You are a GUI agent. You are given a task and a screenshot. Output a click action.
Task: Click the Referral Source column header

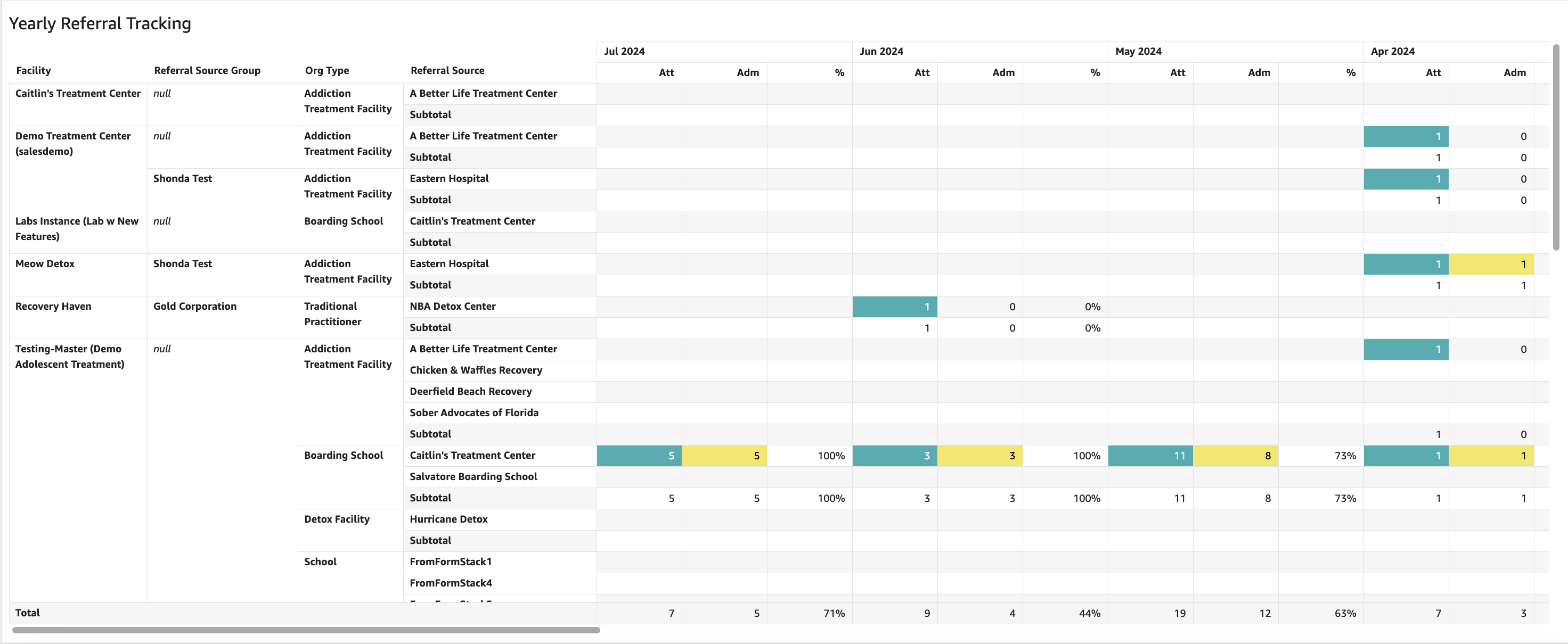[447, 71]
